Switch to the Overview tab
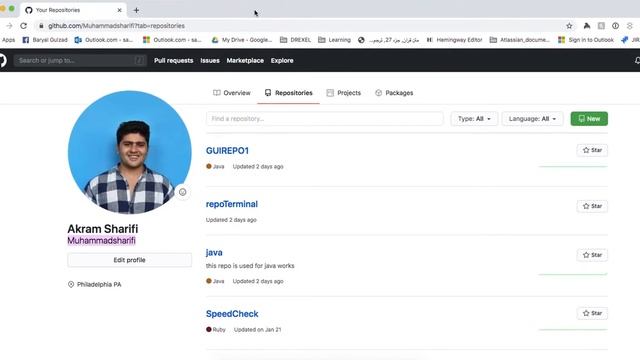640x360 pixels. coord(232,93)
